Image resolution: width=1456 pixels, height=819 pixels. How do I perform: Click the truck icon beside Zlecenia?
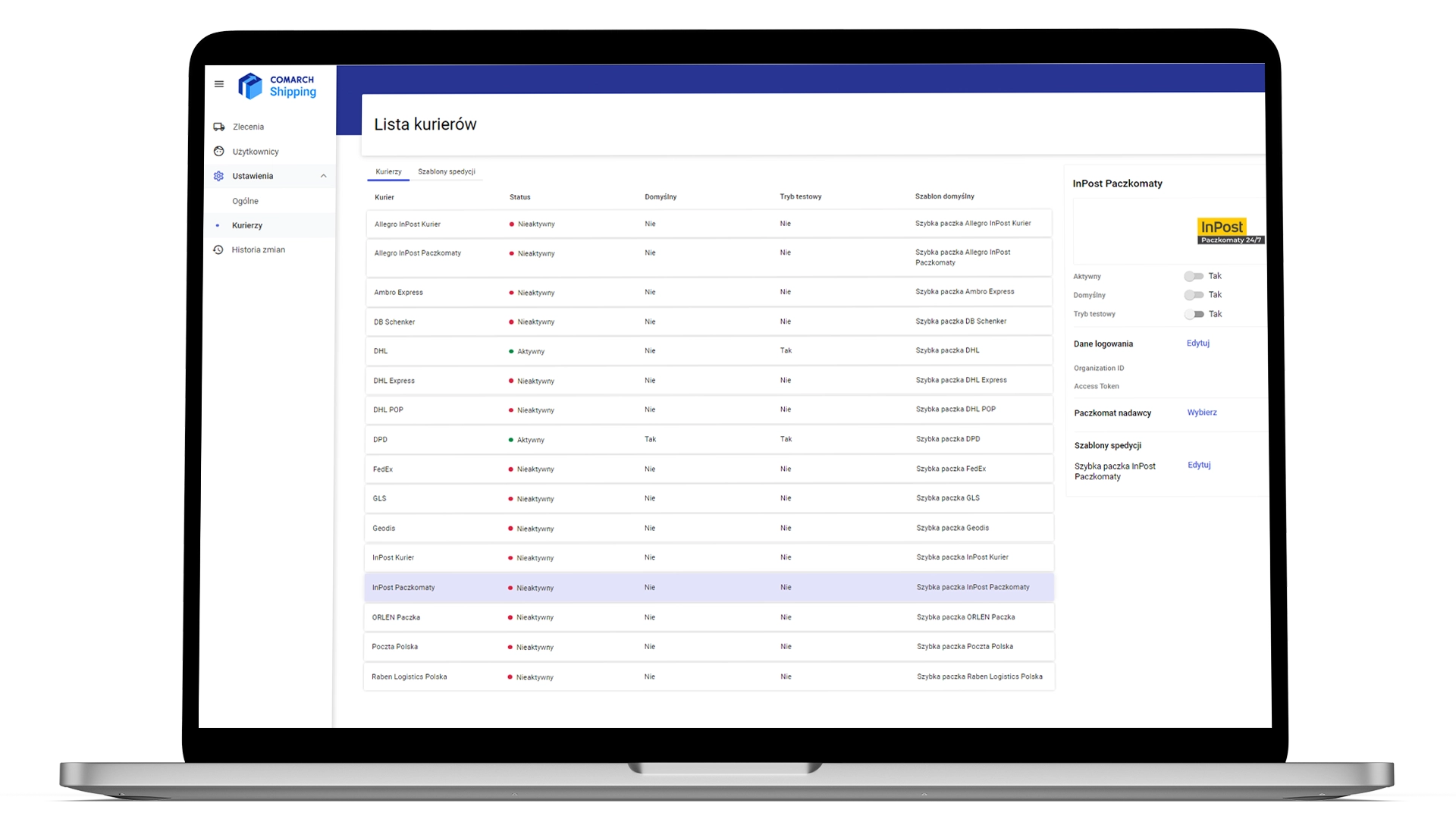pyautogui.click(x=219, y=127)
